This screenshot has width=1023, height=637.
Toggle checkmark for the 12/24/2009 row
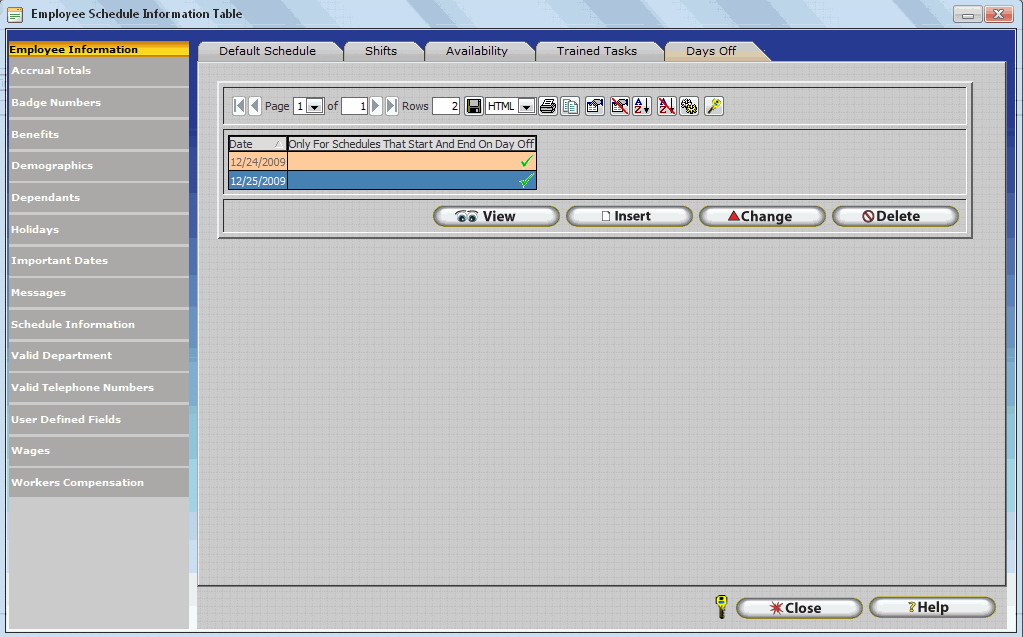click(527, 161)
